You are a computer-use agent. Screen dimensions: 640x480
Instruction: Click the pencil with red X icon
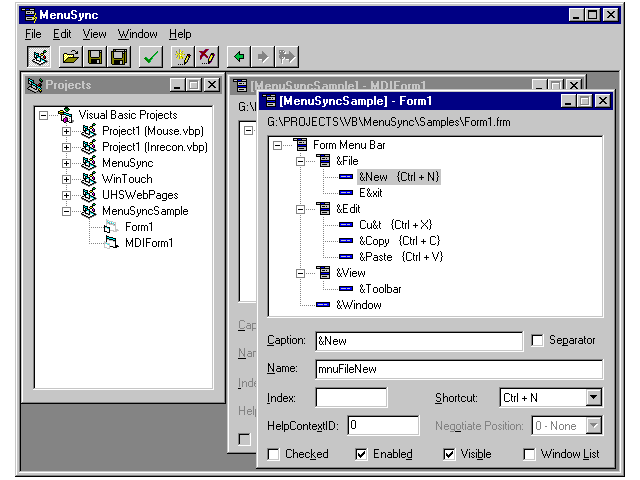(207, 57)
